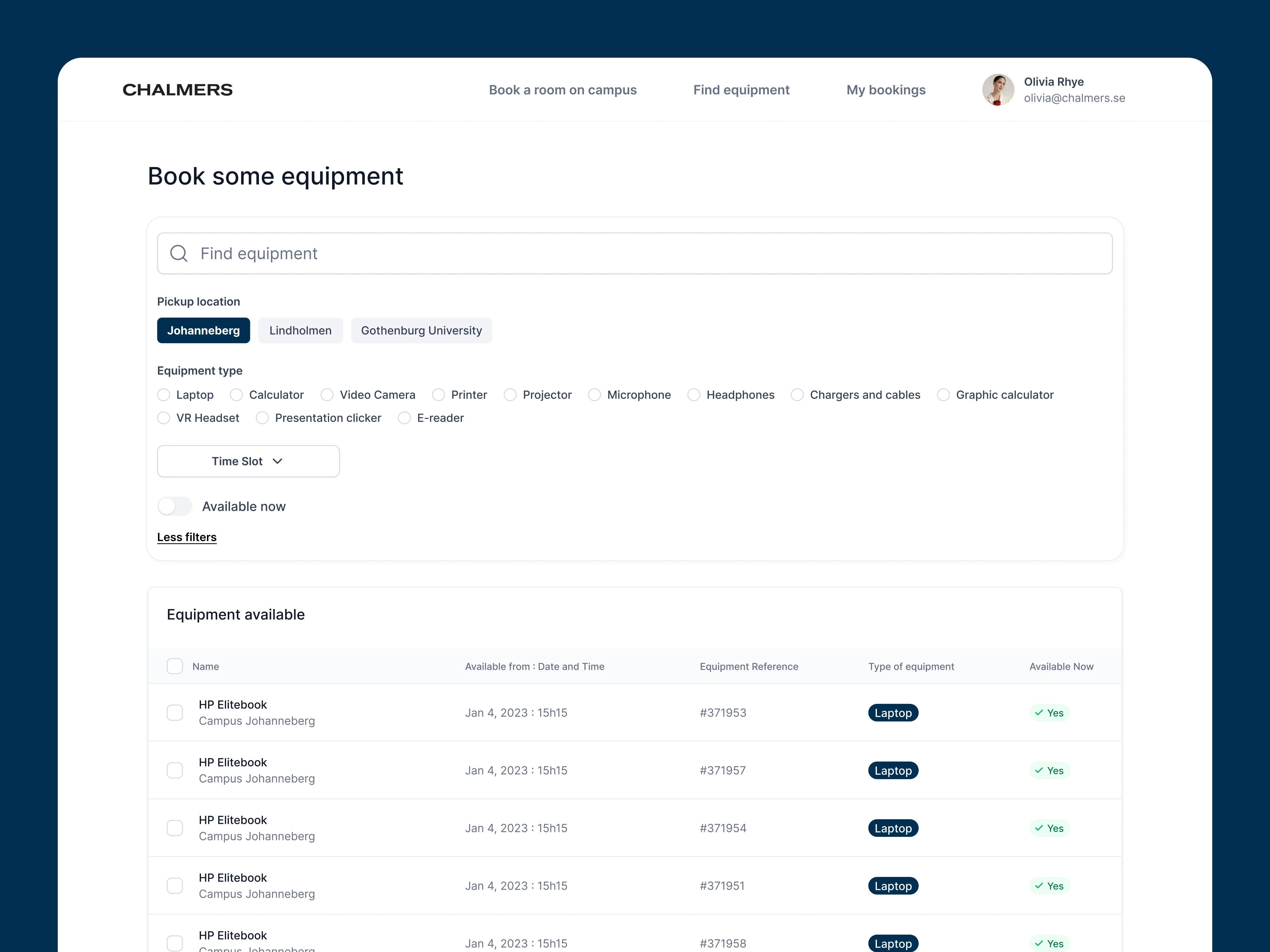Click the Type of equipment header
This screenshot has height=952, width=1270.
tap(911, 666)
